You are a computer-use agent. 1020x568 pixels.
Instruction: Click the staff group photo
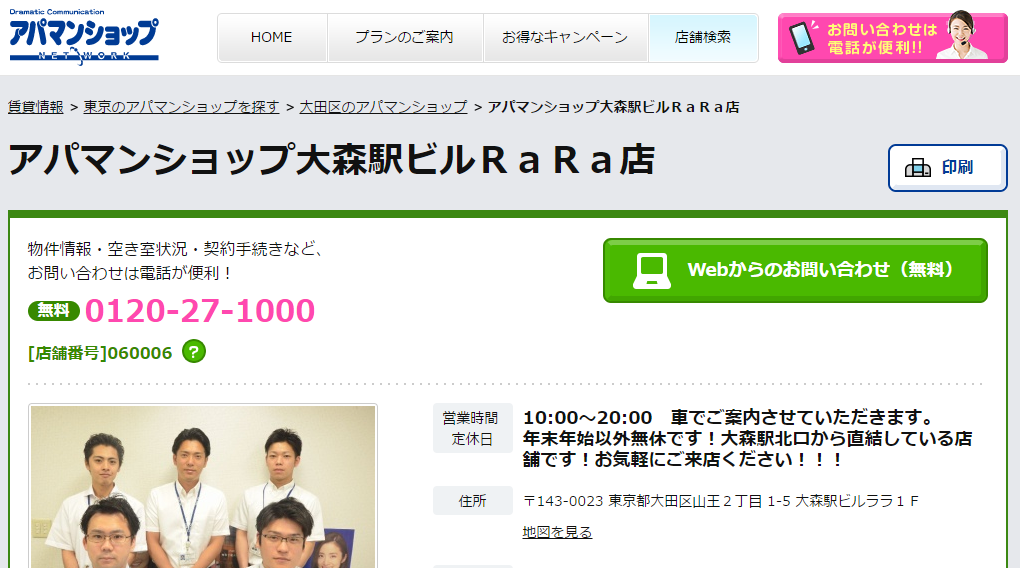203,487
